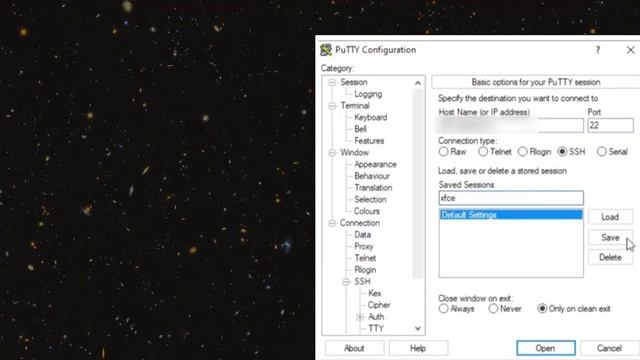Close the PuTTY Configuration dialog
Screen dimensions: 640x360
point(630,50)
